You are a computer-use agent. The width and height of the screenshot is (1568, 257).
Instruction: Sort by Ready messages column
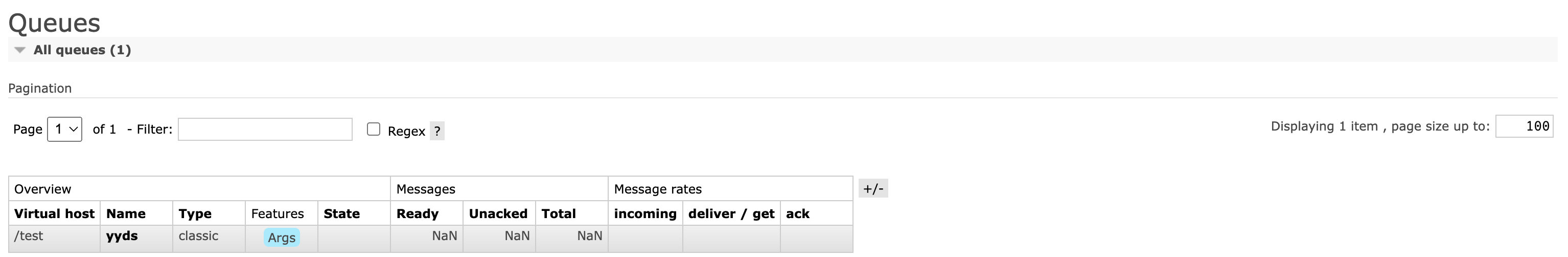click(x=418, y=213)
